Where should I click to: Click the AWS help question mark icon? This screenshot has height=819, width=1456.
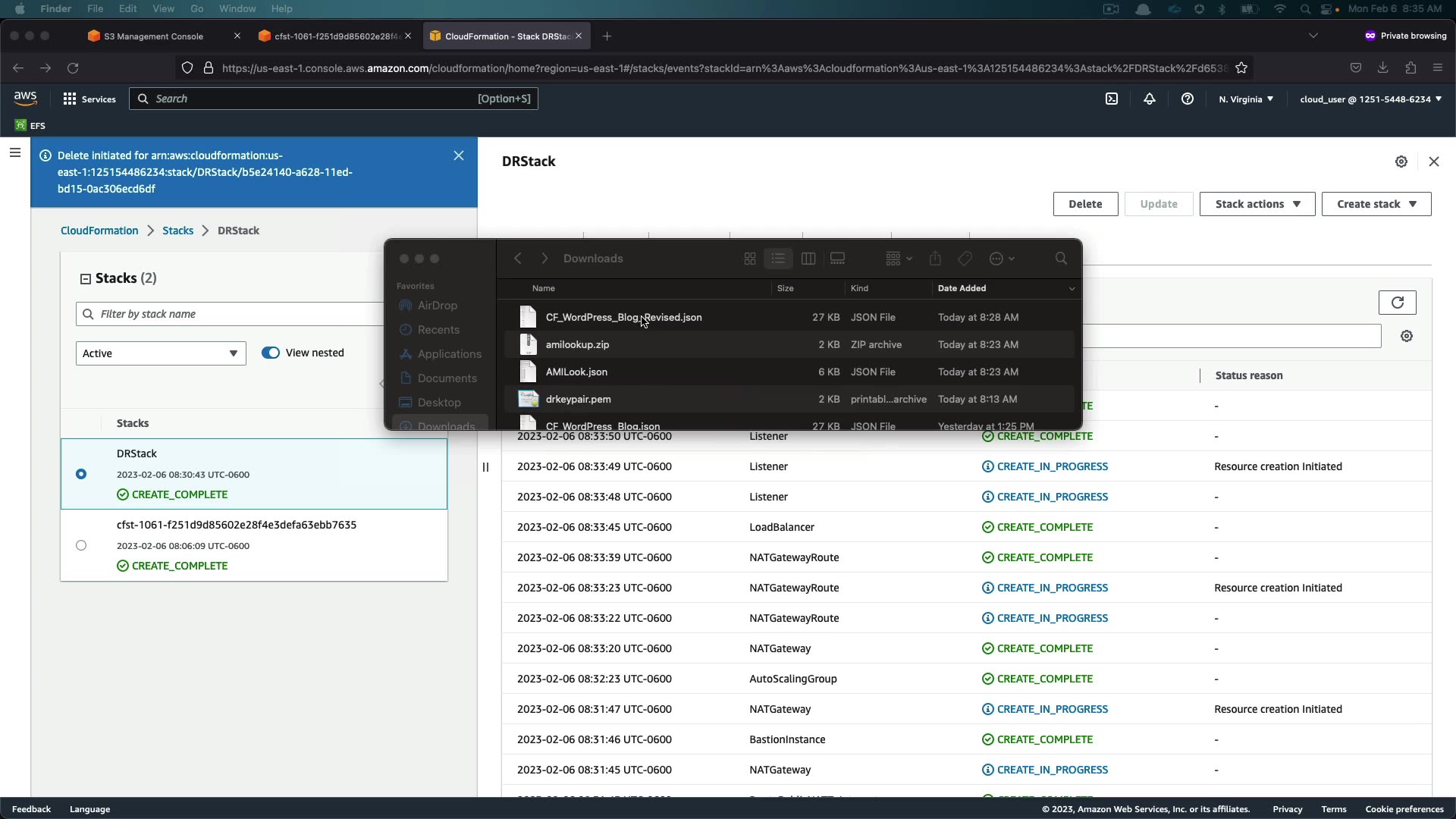pyautogui.click(x=1188, y=99)
